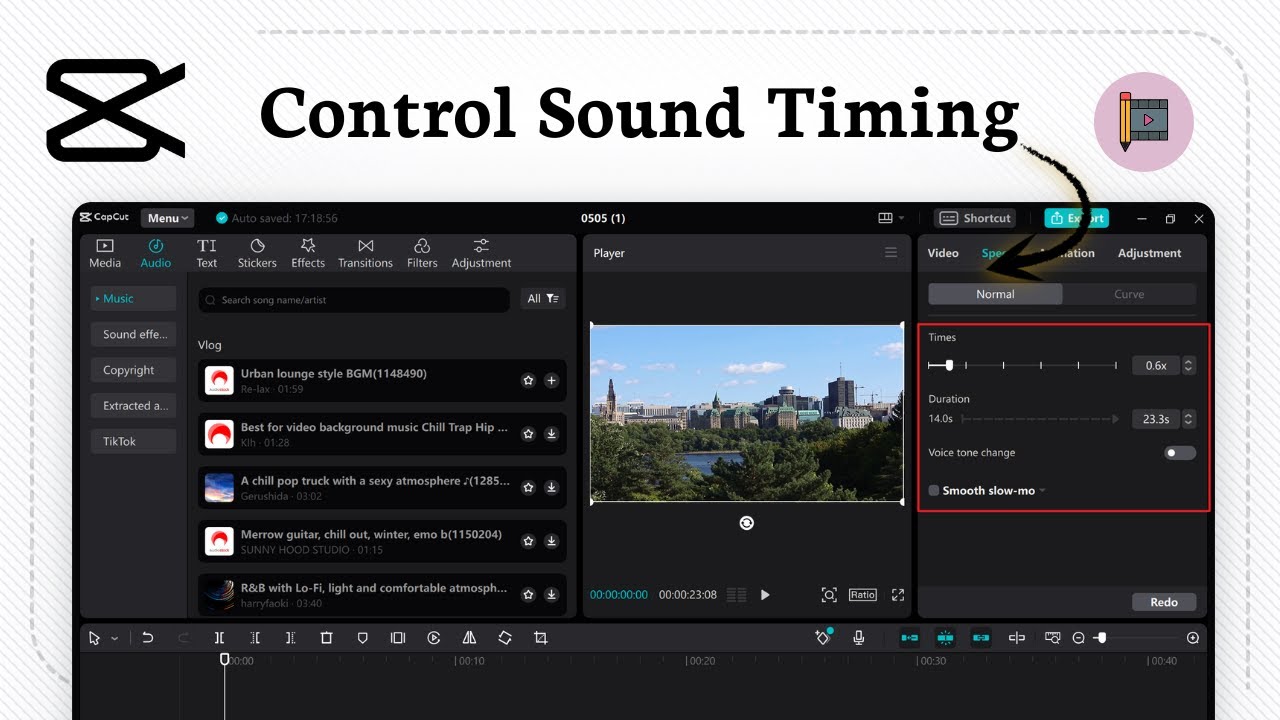Expand the Menu dropdown
The height and width of the screenshot is (720, 1280).
[167, 218]
